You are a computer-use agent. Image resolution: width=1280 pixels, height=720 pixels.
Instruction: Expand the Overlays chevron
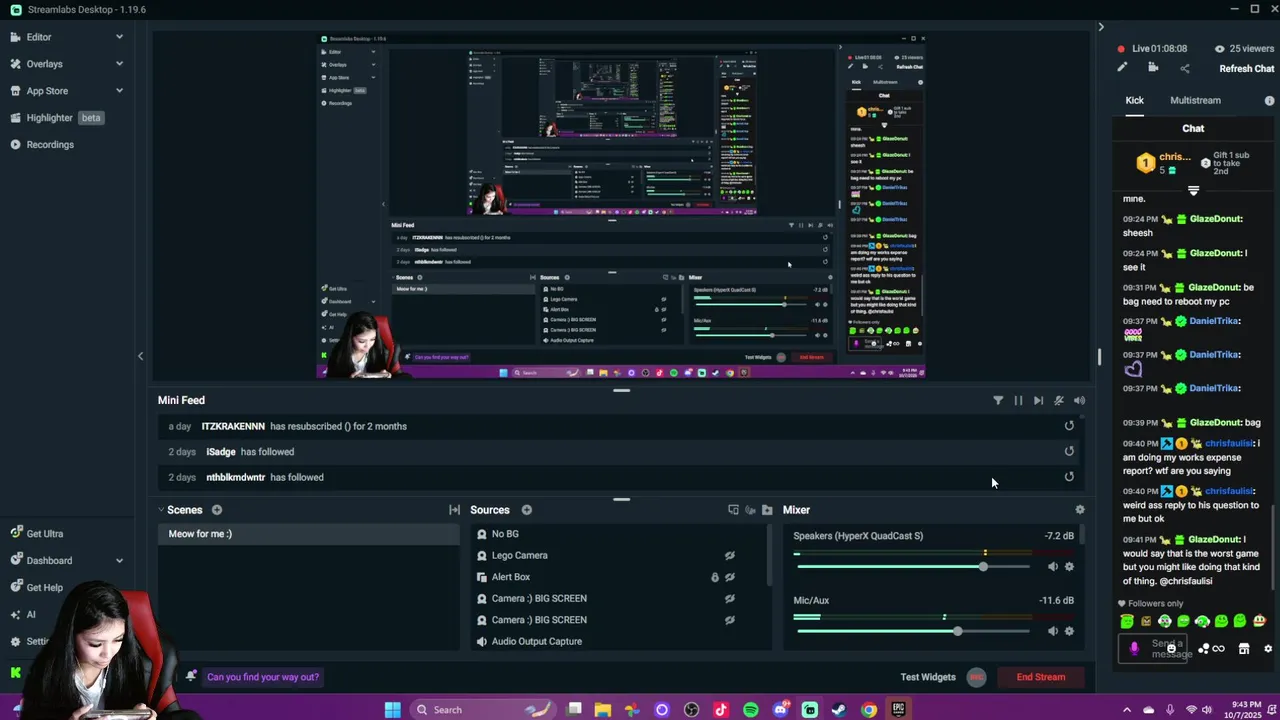click(x=119, y=64)
